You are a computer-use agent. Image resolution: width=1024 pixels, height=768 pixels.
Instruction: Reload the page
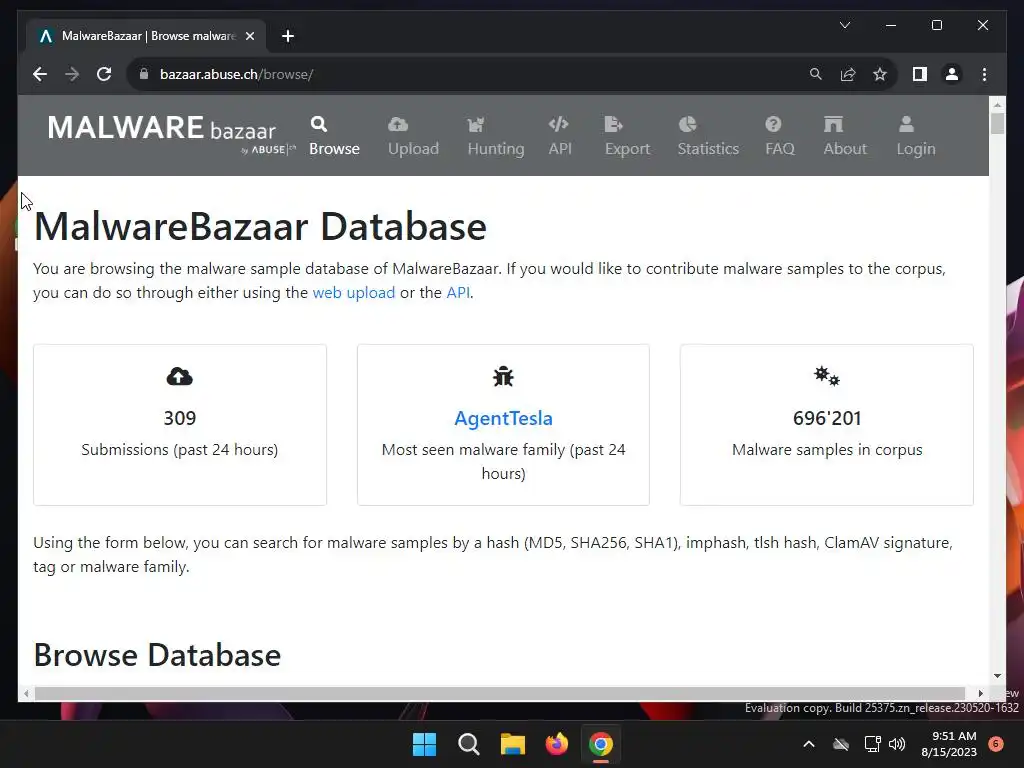coord(104,74)
